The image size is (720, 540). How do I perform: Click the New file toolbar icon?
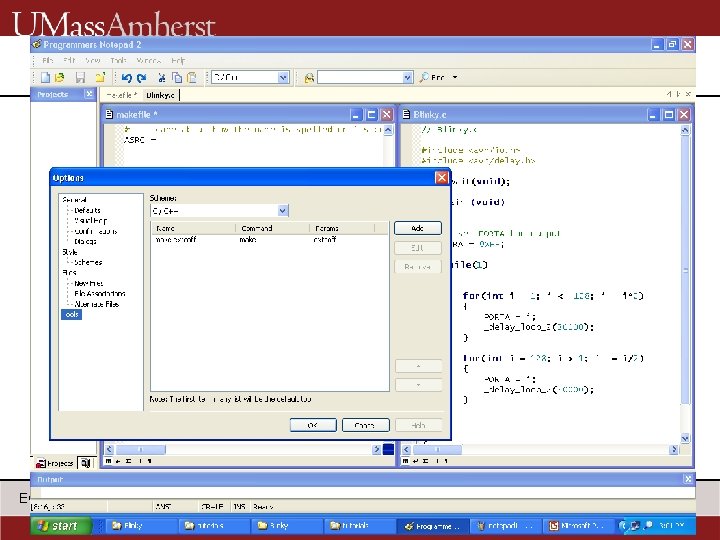point(45,78)
